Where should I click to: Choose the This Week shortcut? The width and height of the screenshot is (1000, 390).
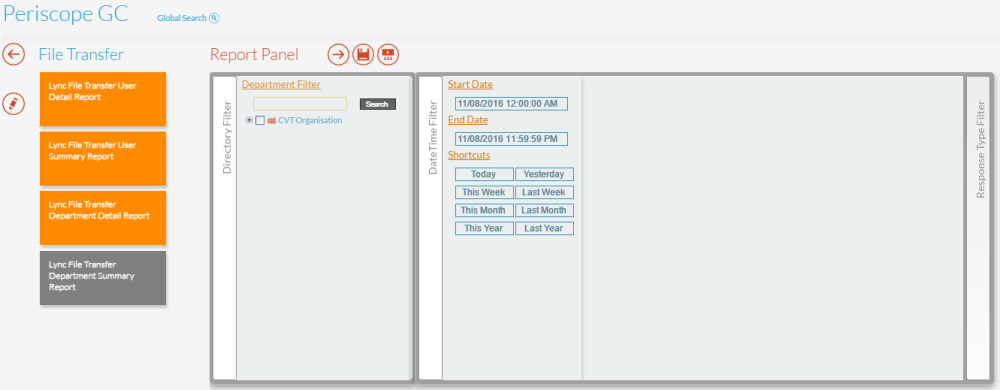484,192
